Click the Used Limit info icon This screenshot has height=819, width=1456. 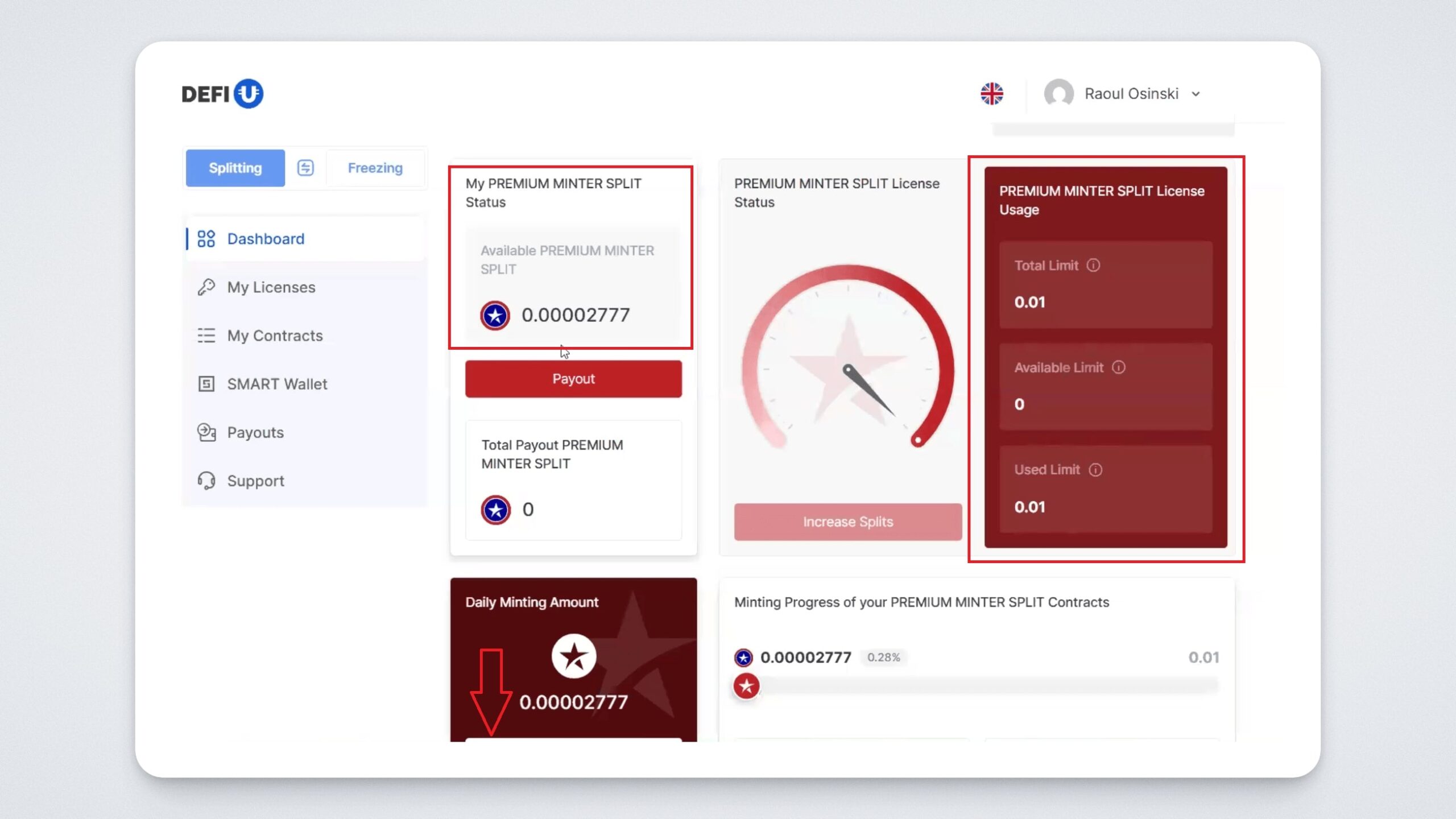(x=1095, y=470)
